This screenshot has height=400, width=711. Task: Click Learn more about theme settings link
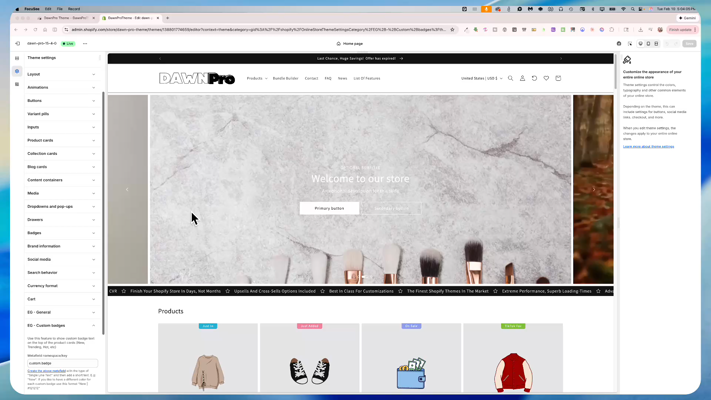point(648,146)
